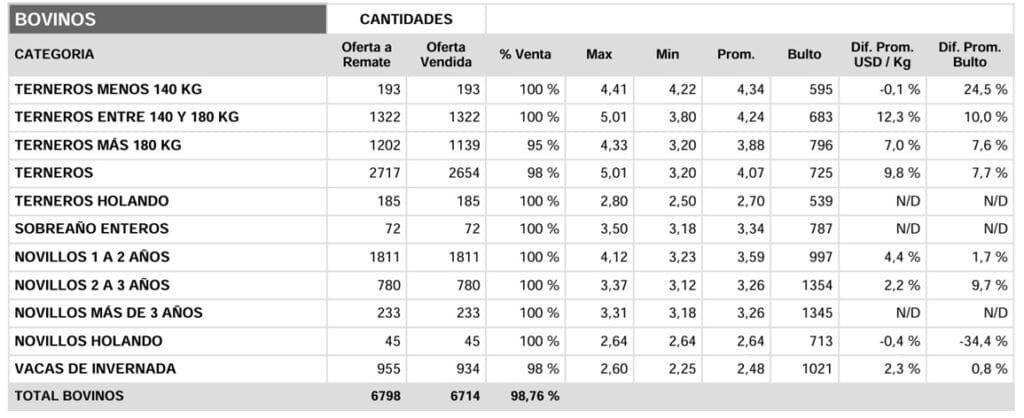Select the Bulto column header

[804, 54]
